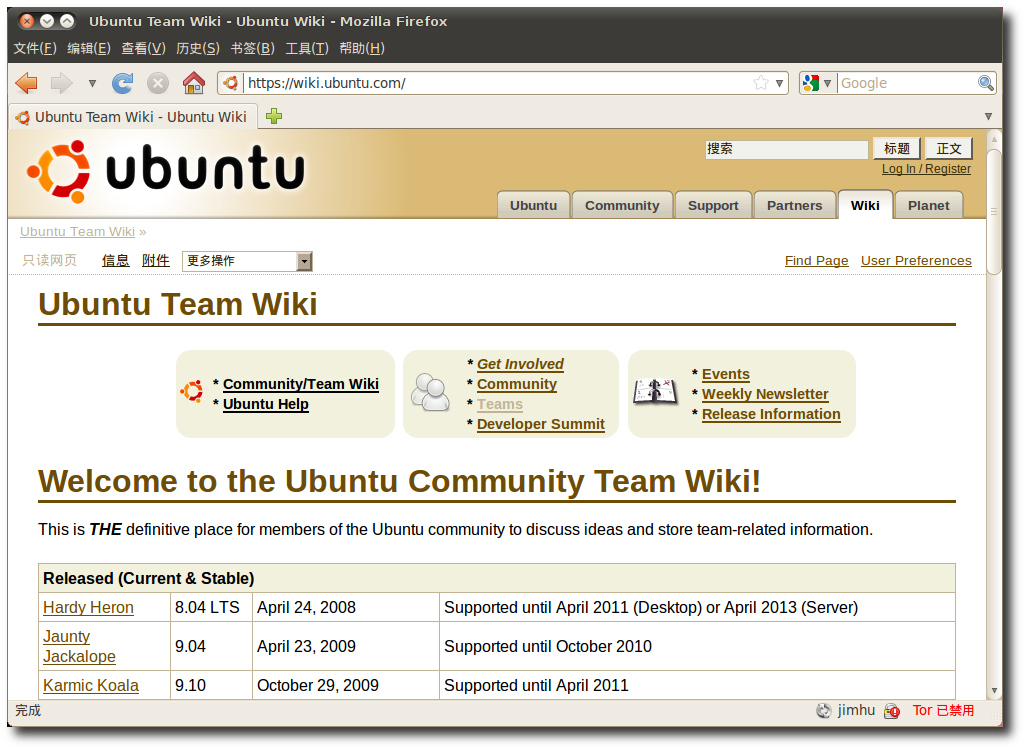Click the Tor button status icon
Image resolution: width=1026 pixels, height=750 pixels.
tap(891, 711)
